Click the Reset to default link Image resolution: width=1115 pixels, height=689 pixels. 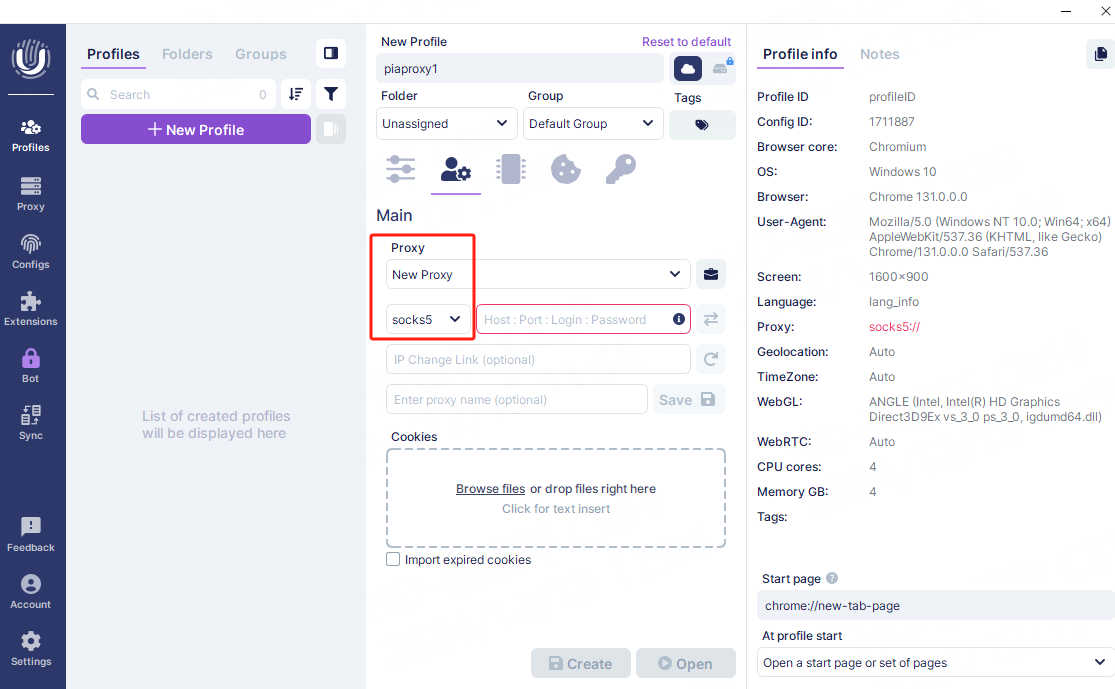(x=686, y=42)
